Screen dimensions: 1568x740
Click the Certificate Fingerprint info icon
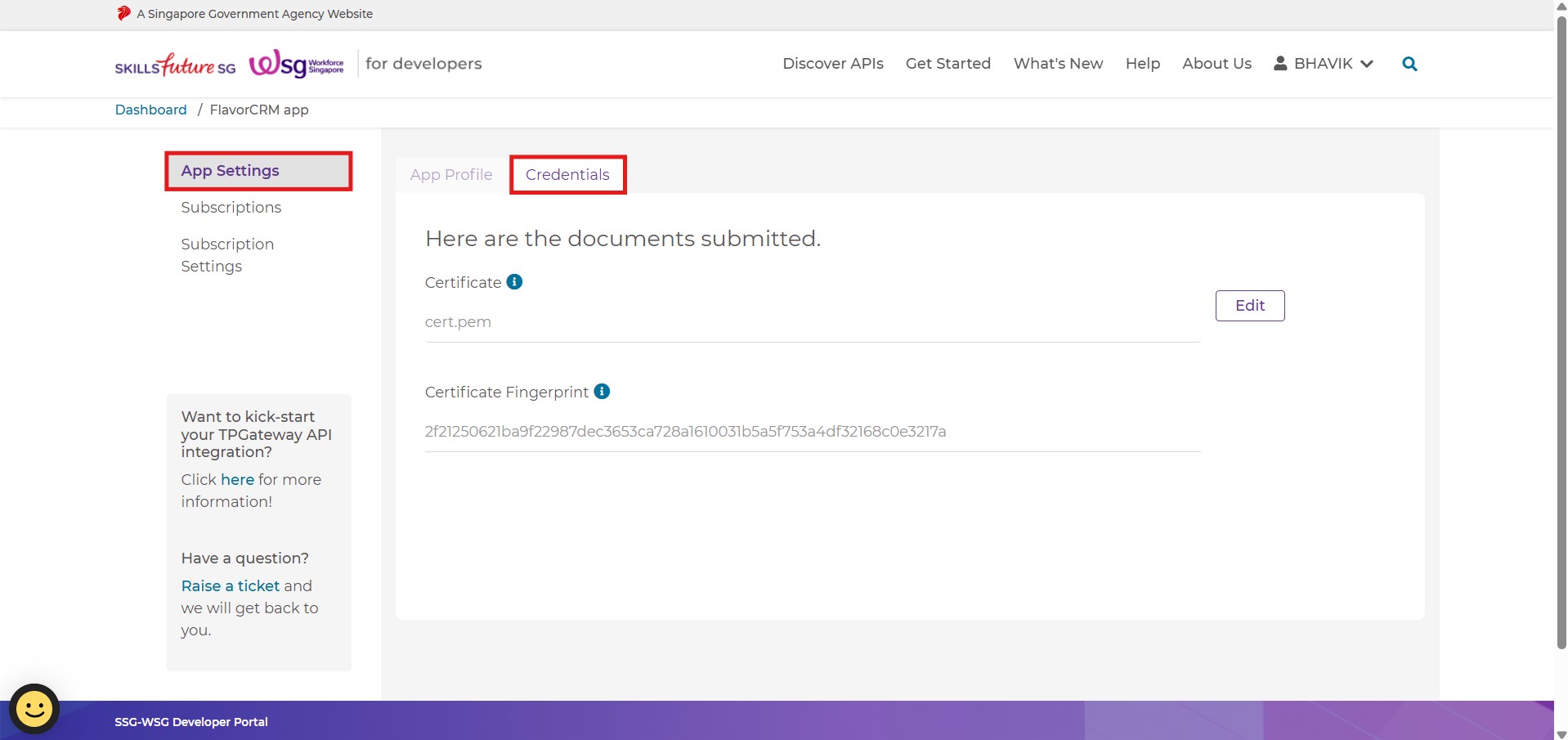click(602, 392)
